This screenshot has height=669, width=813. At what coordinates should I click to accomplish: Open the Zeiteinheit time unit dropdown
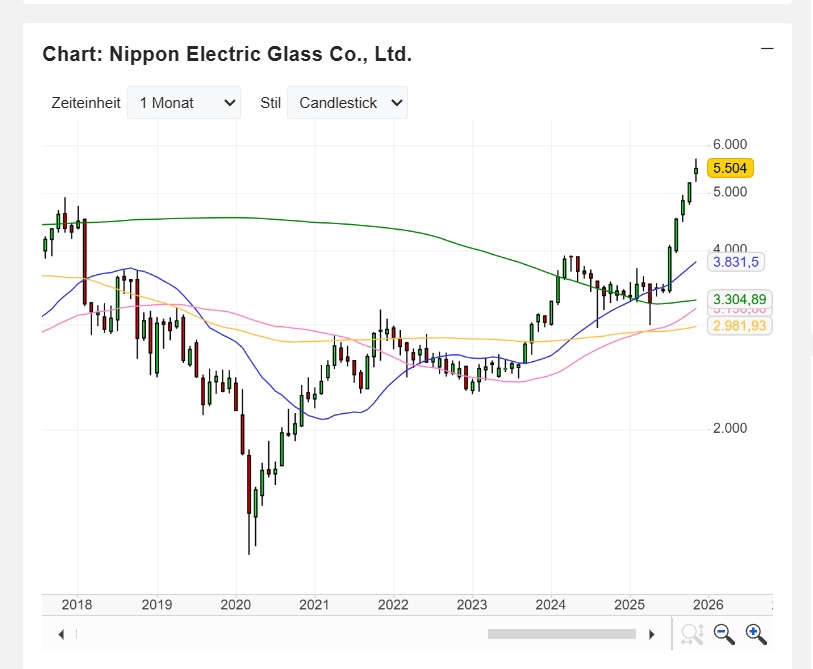184,102
